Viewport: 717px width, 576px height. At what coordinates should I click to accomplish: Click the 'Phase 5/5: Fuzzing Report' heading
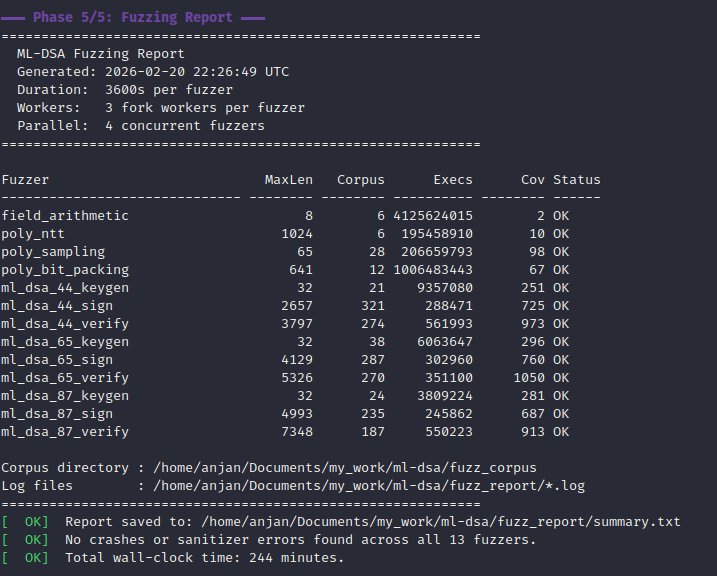(x=133, y=17)
